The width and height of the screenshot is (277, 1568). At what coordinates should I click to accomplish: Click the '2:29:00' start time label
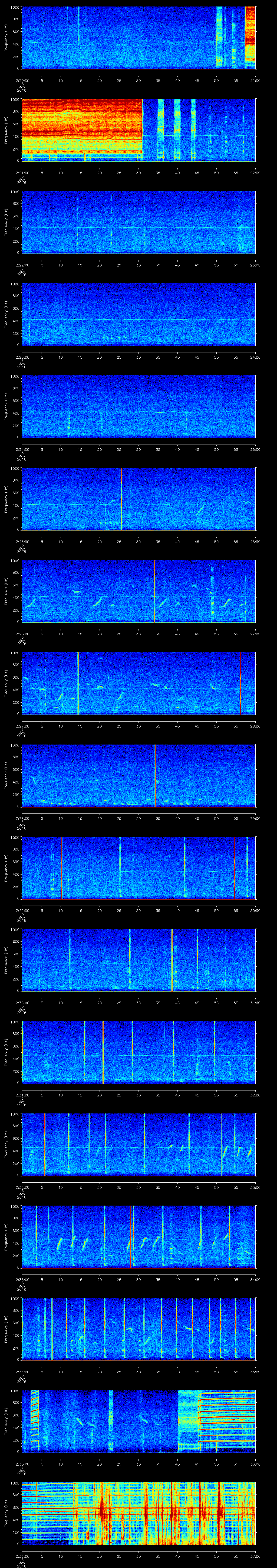[x=22, y=910]
